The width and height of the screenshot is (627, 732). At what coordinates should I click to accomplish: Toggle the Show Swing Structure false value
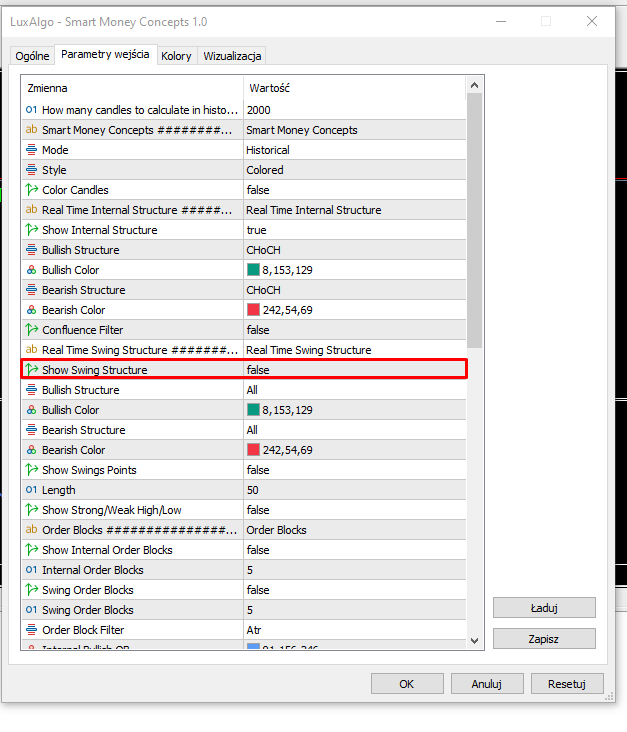point(355,370)
